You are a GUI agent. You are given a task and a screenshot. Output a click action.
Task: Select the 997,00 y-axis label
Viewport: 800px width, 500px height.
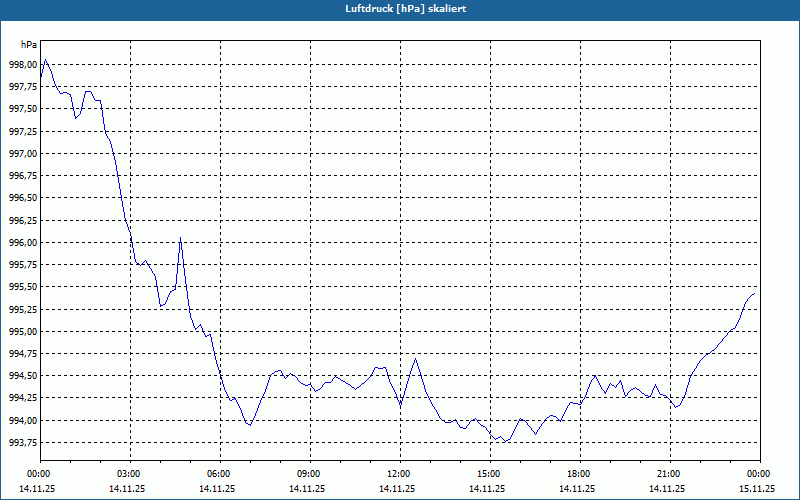pos(22,153)
